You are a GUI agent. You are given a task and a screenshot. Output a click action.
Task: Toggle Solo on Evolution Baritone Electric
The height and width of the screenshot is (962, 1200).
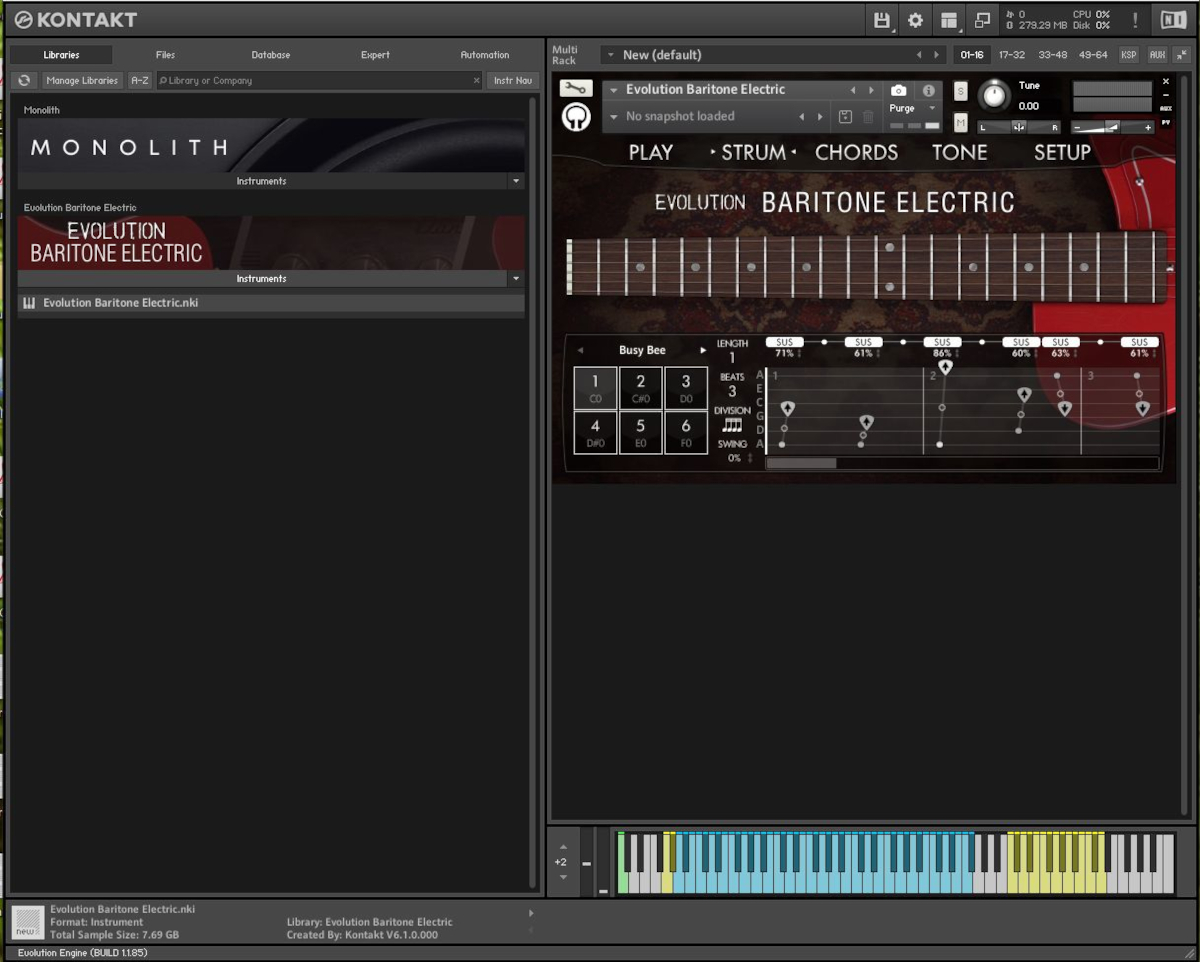click(x=960, y=91)
